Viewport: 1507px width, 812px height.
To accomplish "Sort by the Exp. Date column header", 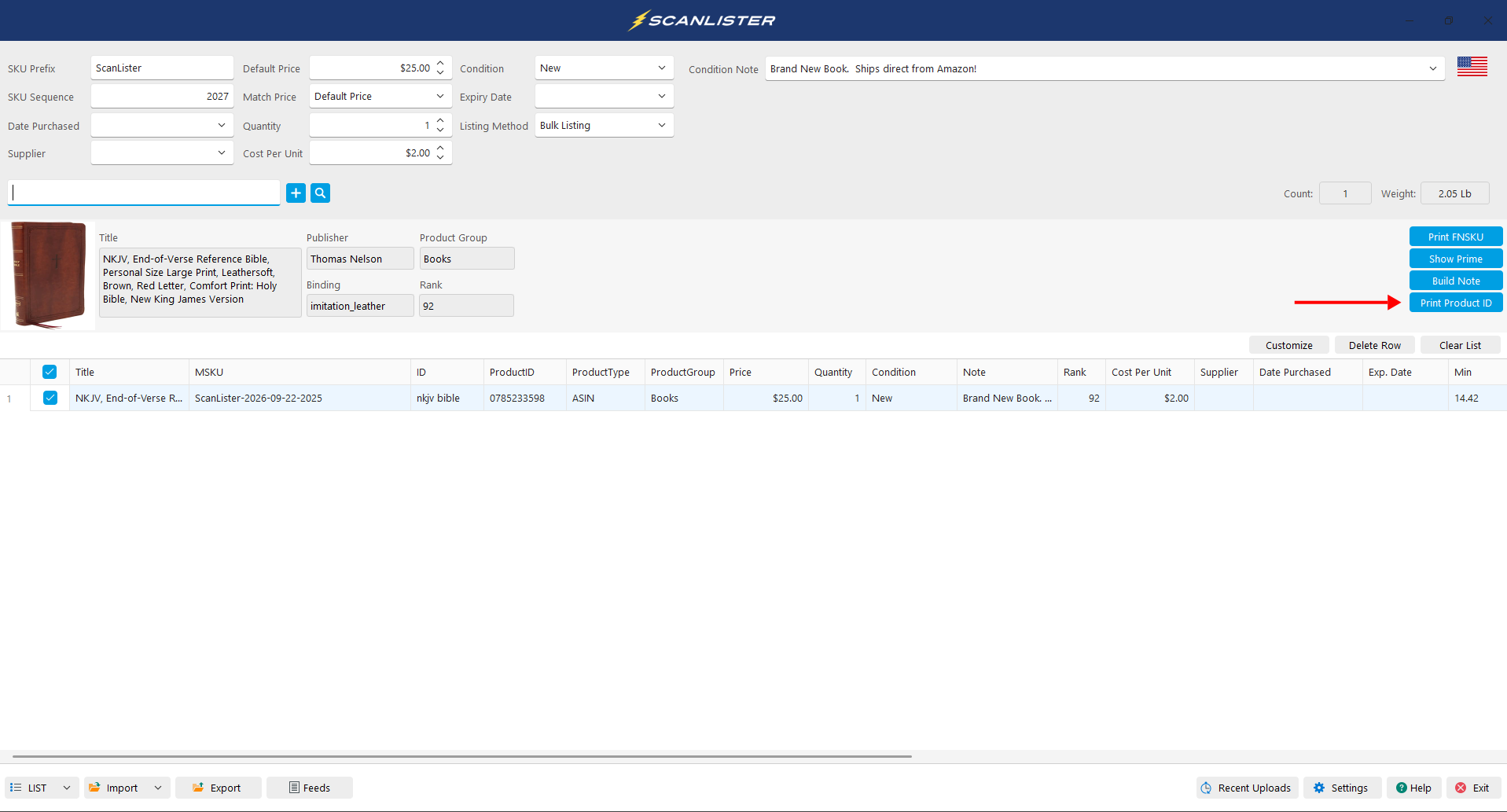I will coord(1405,372).
